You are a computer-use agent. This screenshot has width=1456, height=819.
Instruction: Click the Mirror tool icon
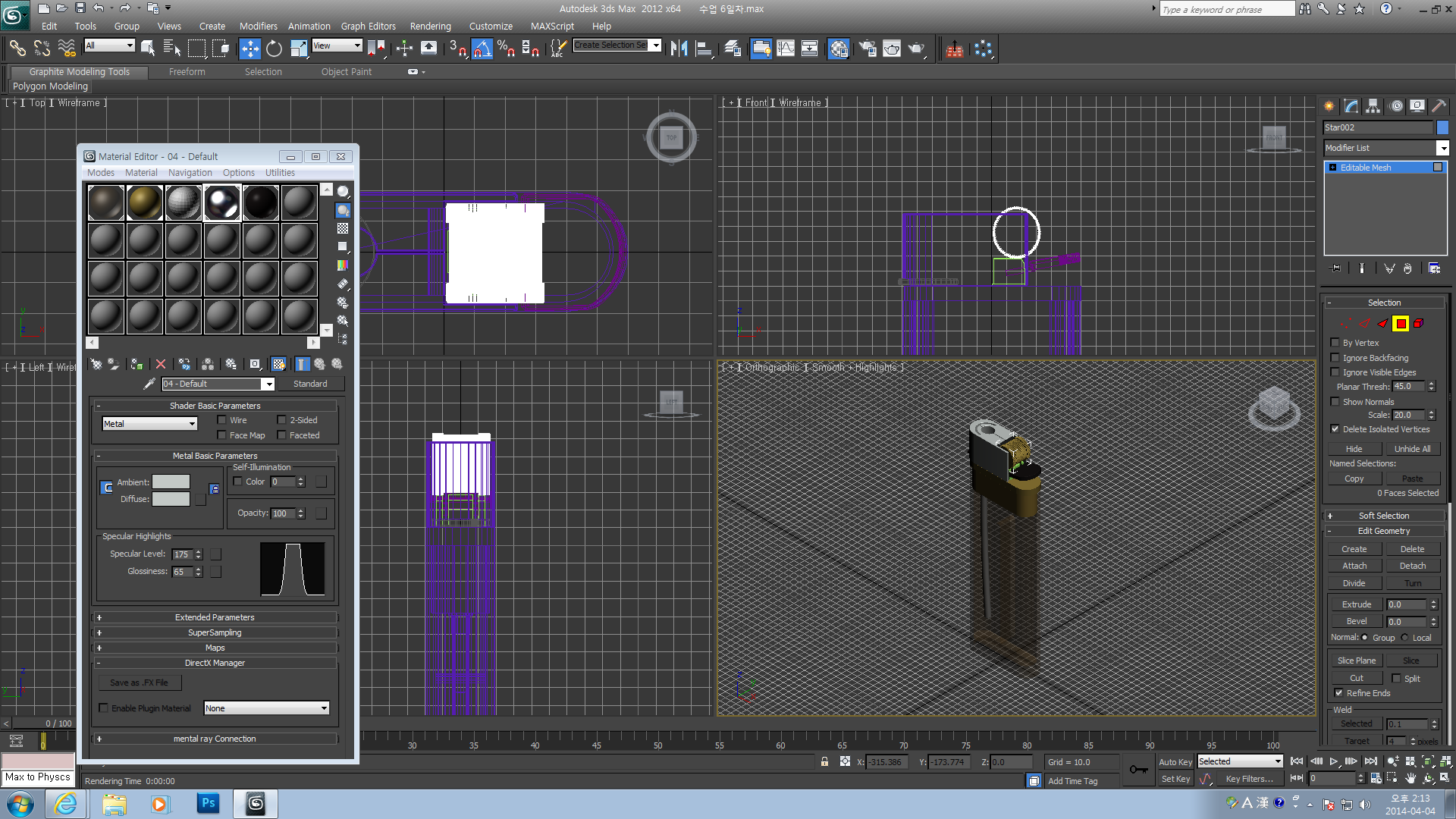[679, 49]
